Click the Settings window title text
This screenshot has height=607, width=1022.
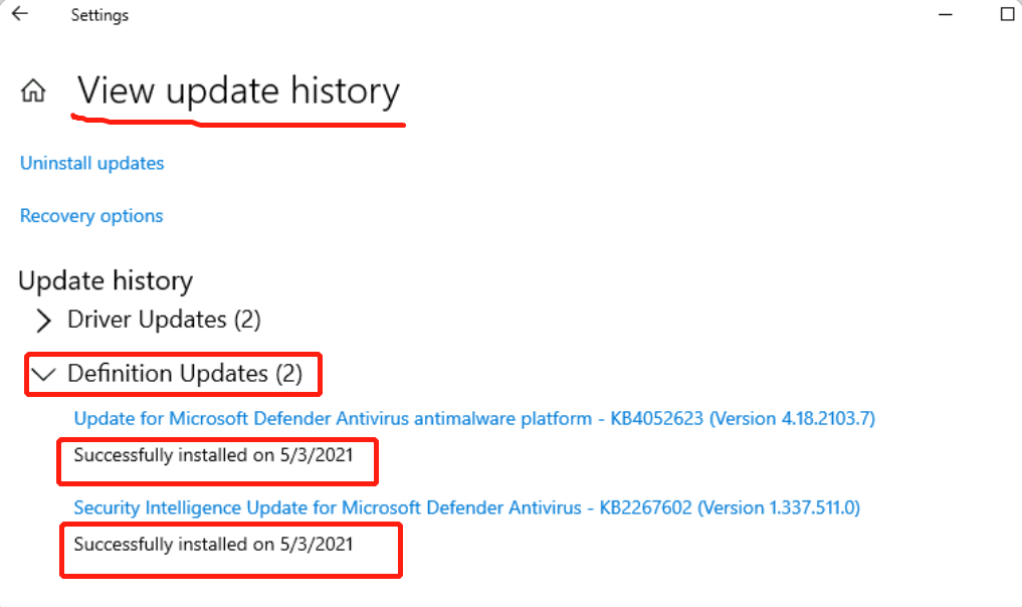(x=100, y=15)
